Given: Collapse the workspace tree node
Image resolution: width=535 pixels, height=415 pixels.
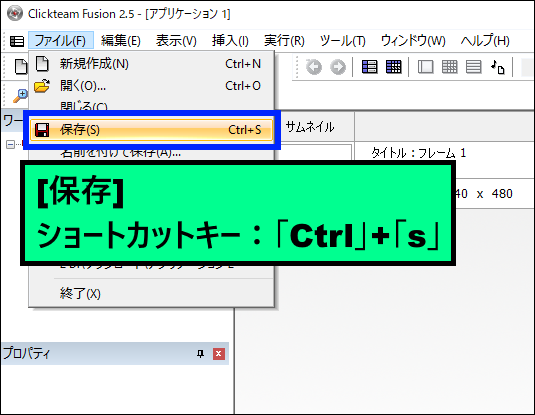Looking at the screenshot, I should [10, 145].
